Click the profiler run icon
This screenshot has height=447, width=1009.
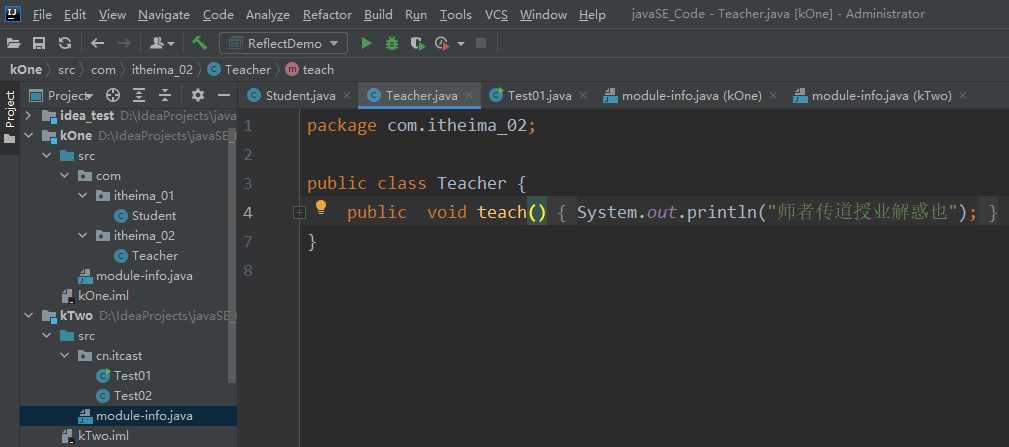click(442, 44)
